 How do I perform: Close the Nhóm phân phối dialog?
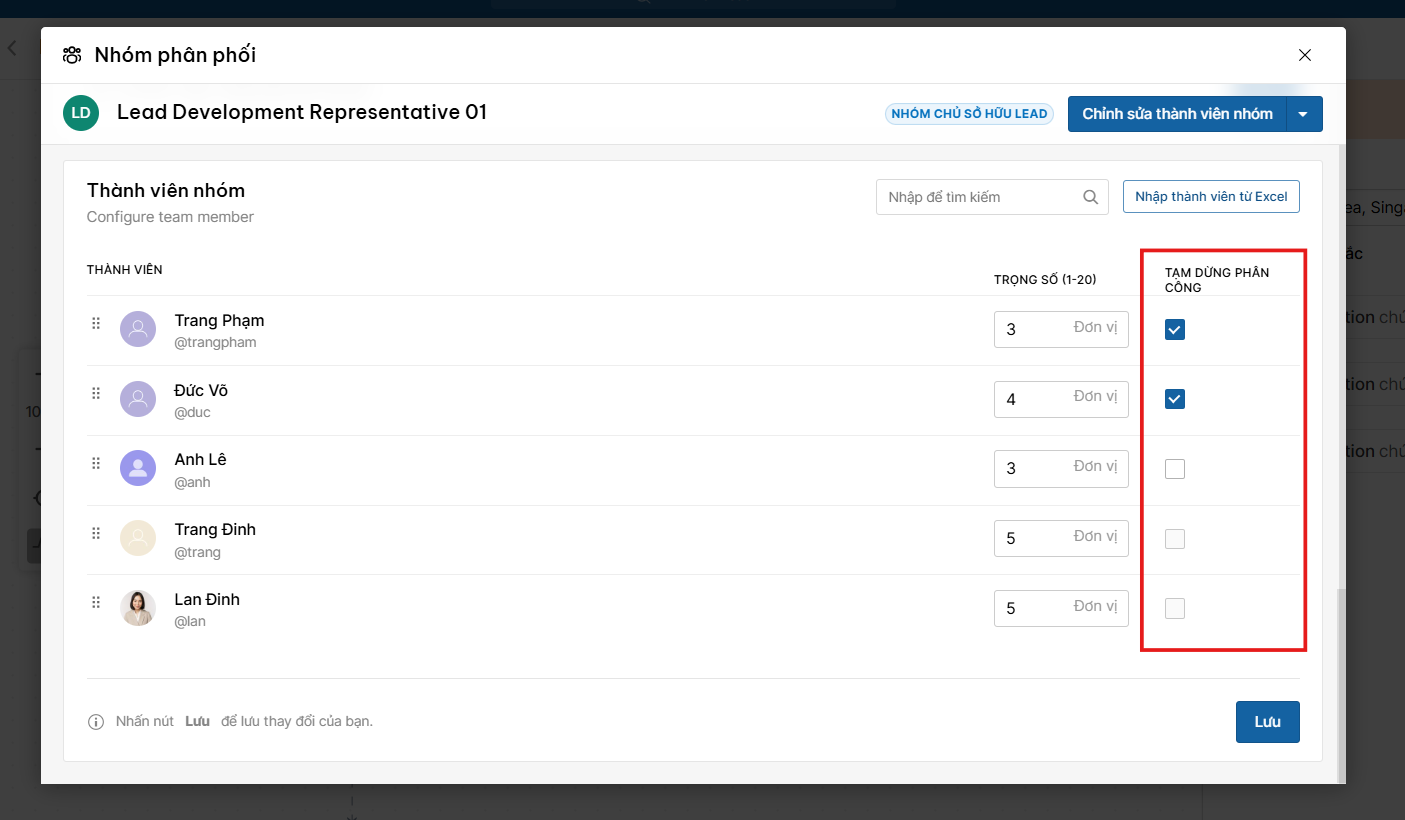coord(1305,55)
